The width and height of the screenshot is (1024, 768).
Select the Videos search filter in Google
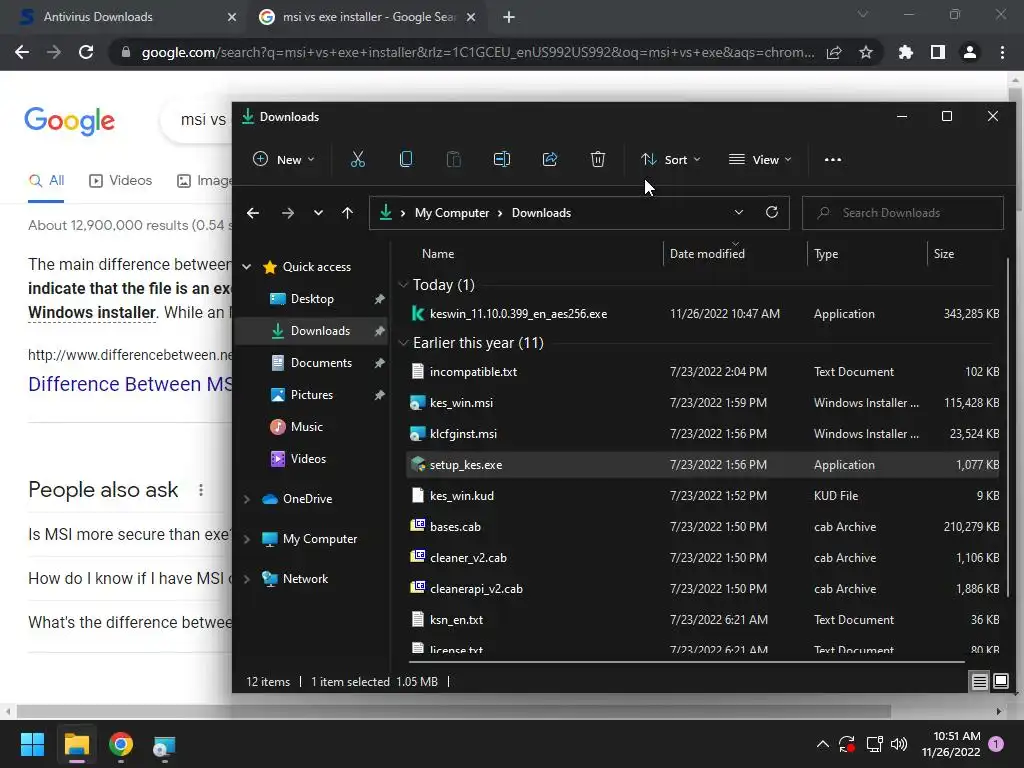click(x=120, y=181)
